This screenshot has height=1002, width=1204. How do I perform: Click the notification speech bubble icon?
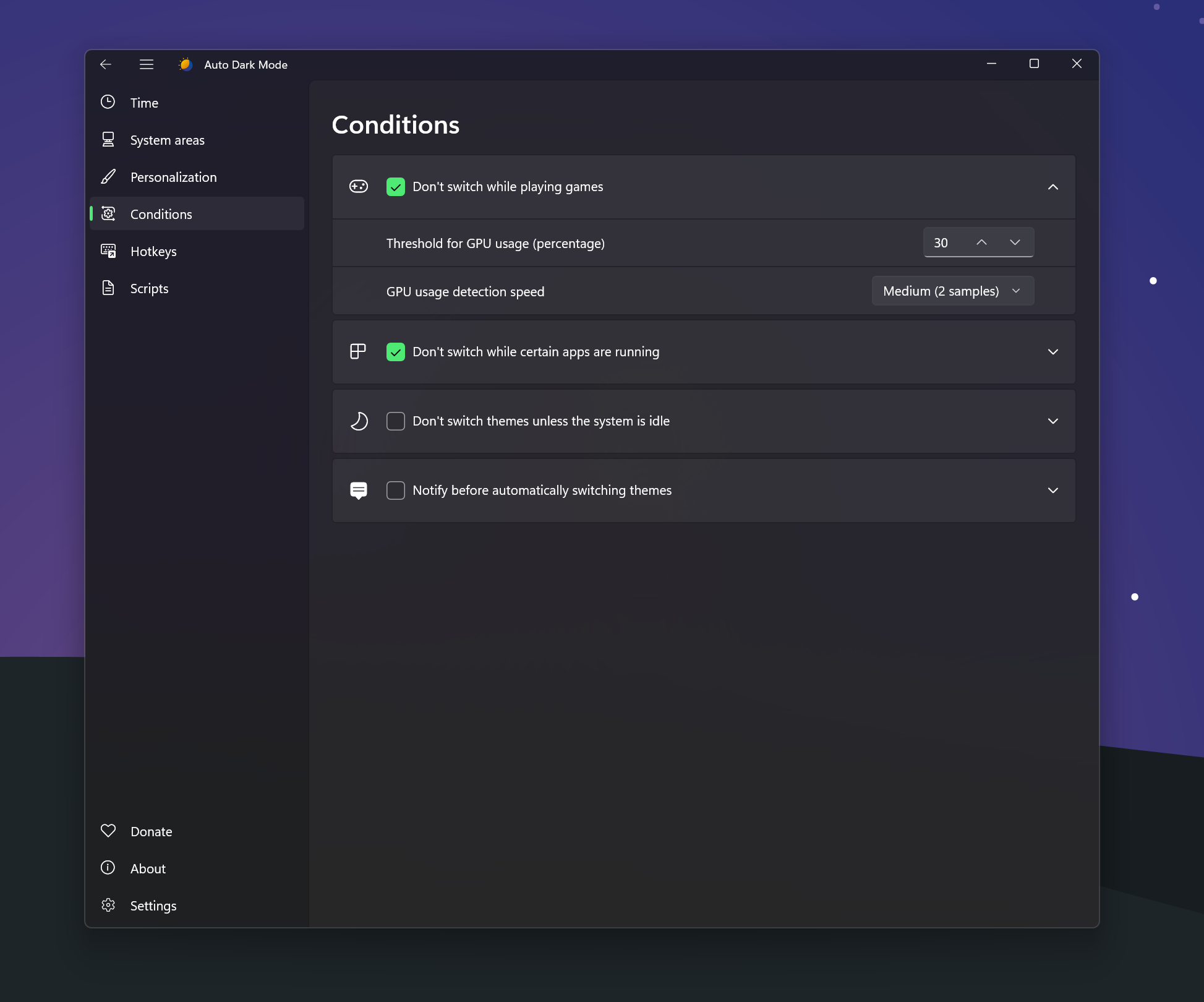359,490
